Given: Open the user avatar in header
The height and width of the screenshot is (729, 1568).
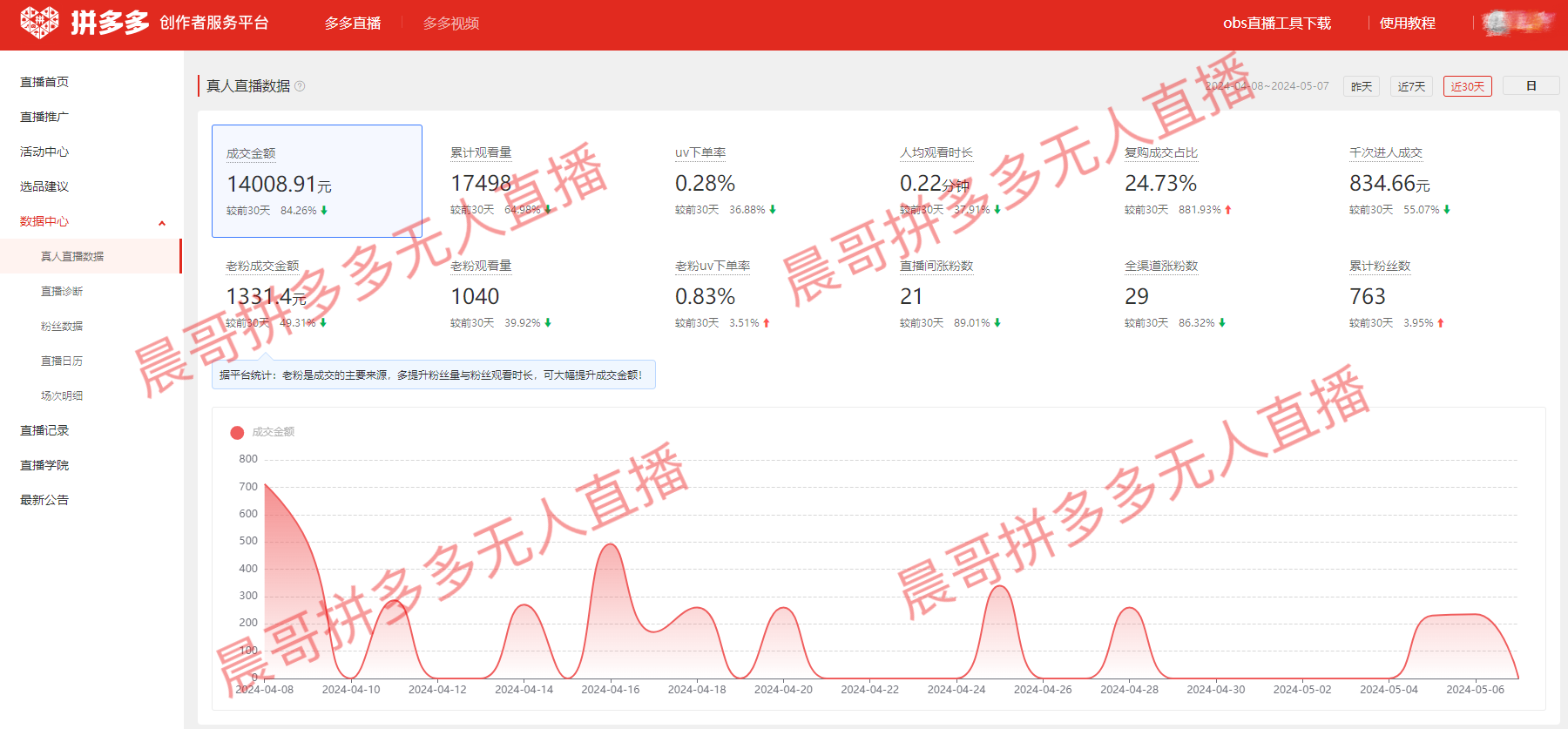Looking at the screenshot, I should click(1497, 24).
